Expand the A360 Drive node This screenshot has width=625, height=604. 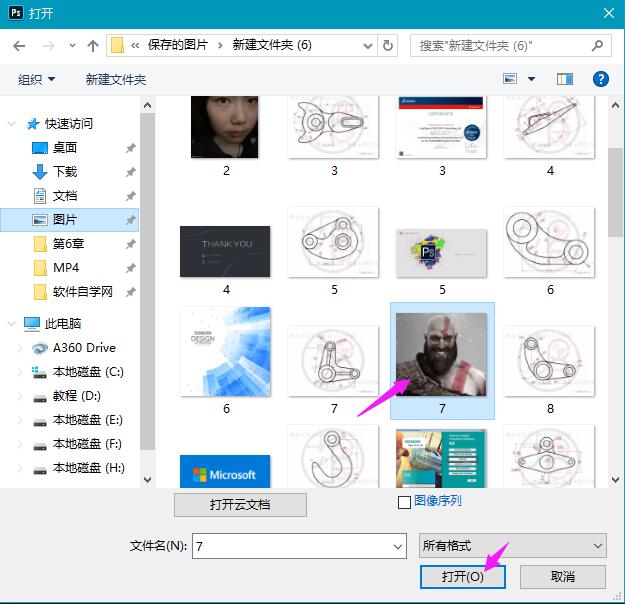click(x=19, y=348)
